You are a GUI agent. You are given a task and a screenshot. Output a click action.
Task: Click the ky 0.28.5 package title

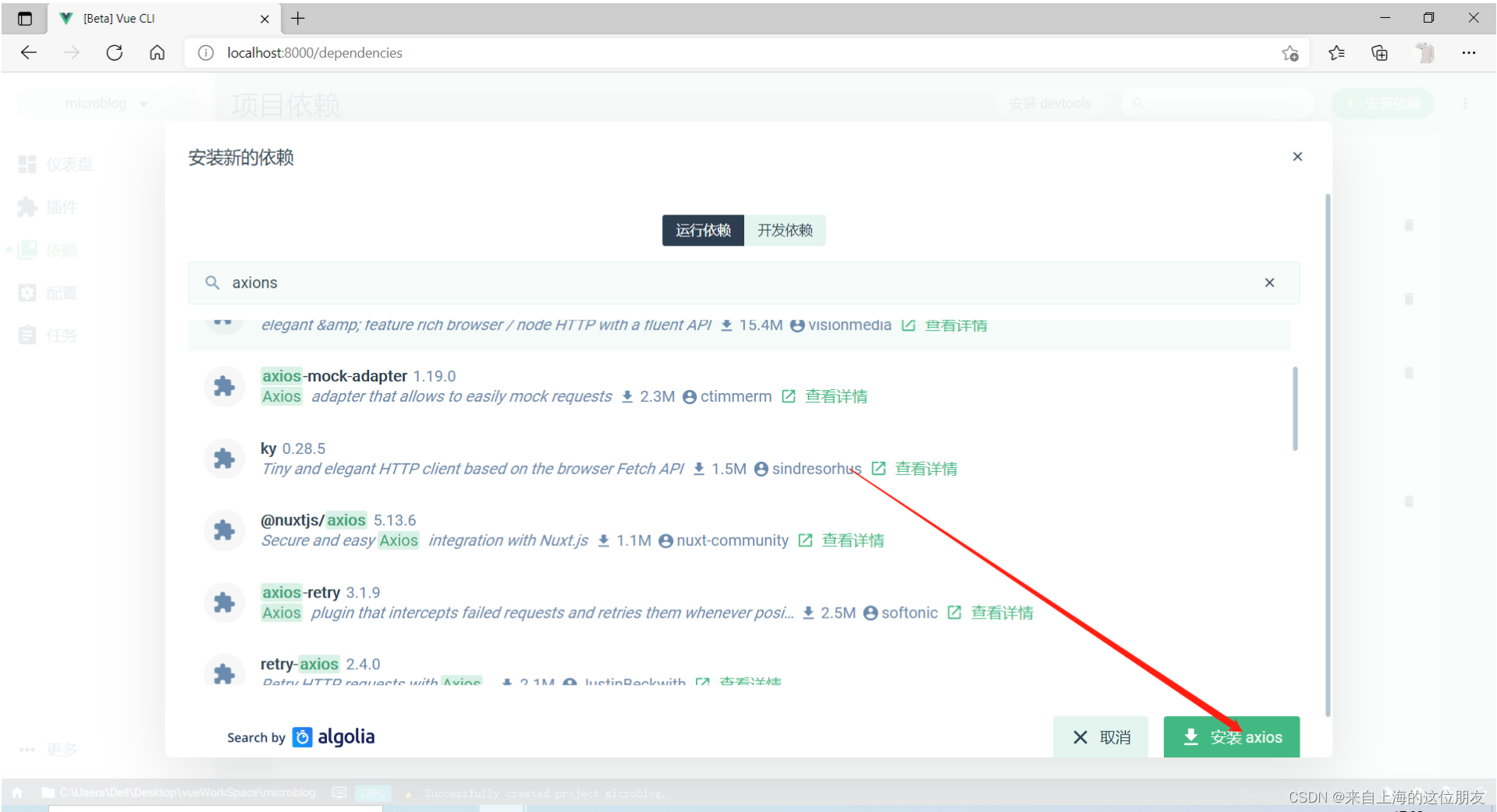pyautogui.click(x=293, y=449)
